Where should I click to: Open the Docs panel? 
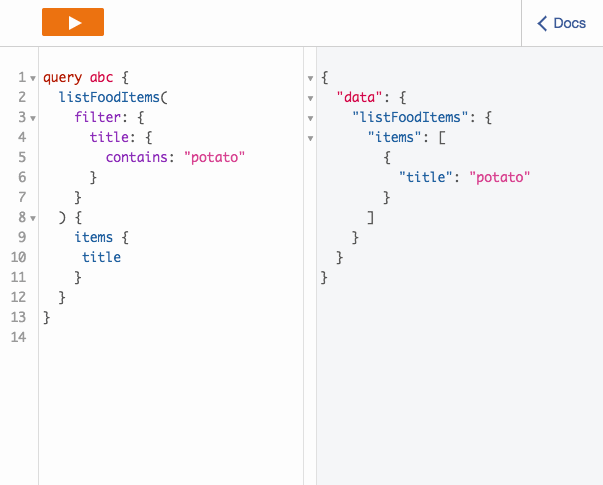coord(562,23)
